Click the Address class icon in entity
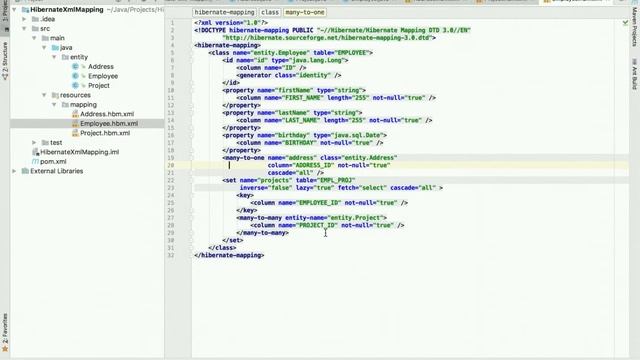640x360 pixels. coord(75,67)
